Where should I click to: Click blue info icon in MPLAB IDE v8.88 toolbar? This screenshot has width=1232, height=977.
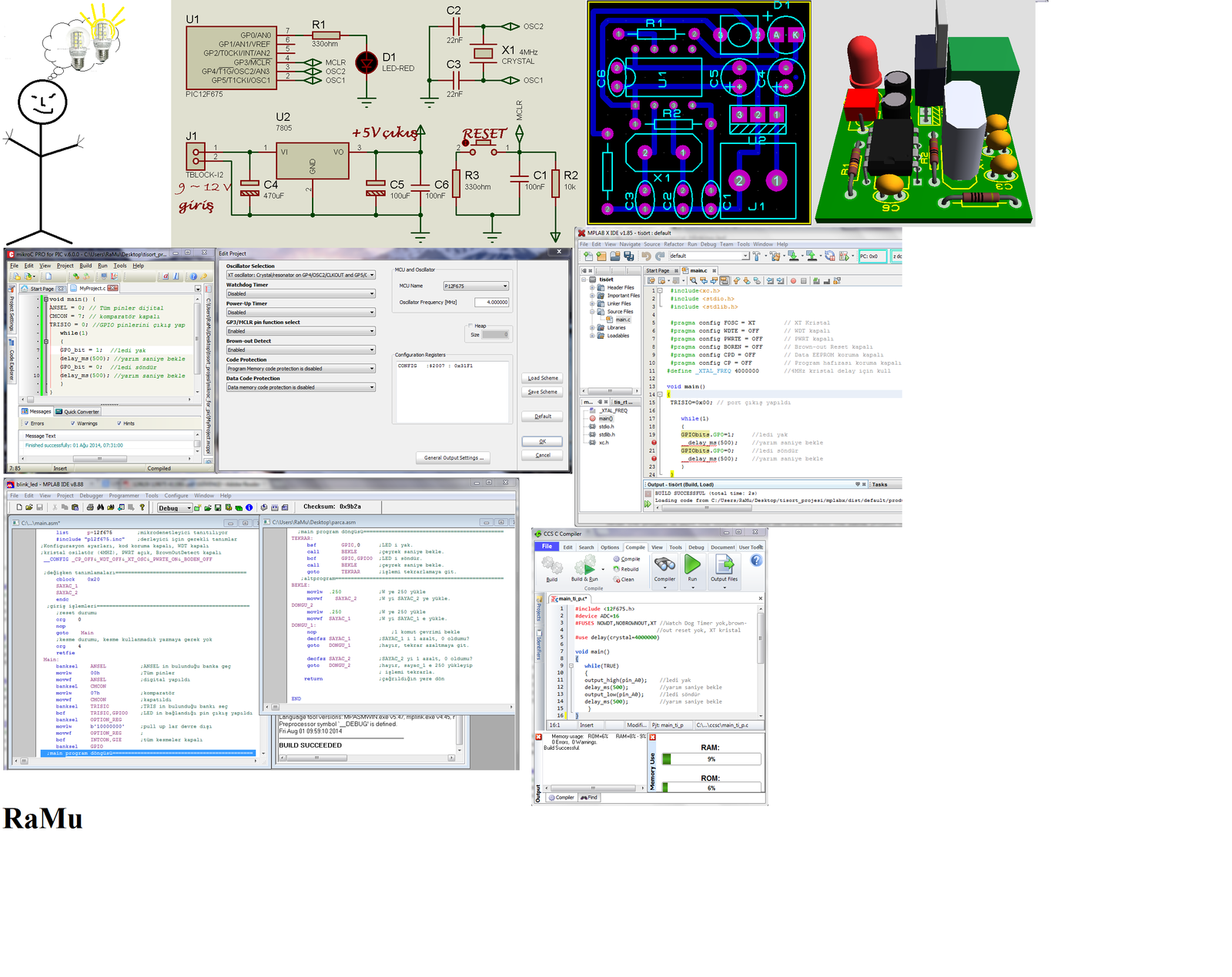[x=249, y=507]
